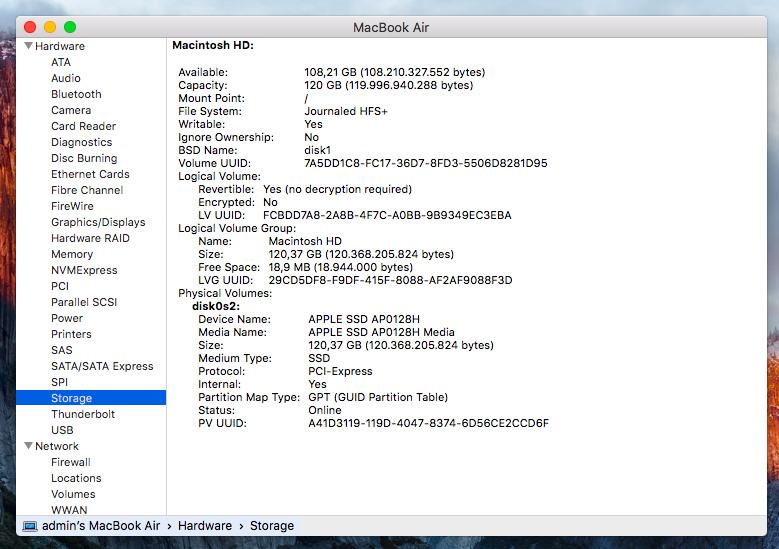The image size is (779, 549).
Task: Close the MacBook Air window
Action: (x=30, y=27)
